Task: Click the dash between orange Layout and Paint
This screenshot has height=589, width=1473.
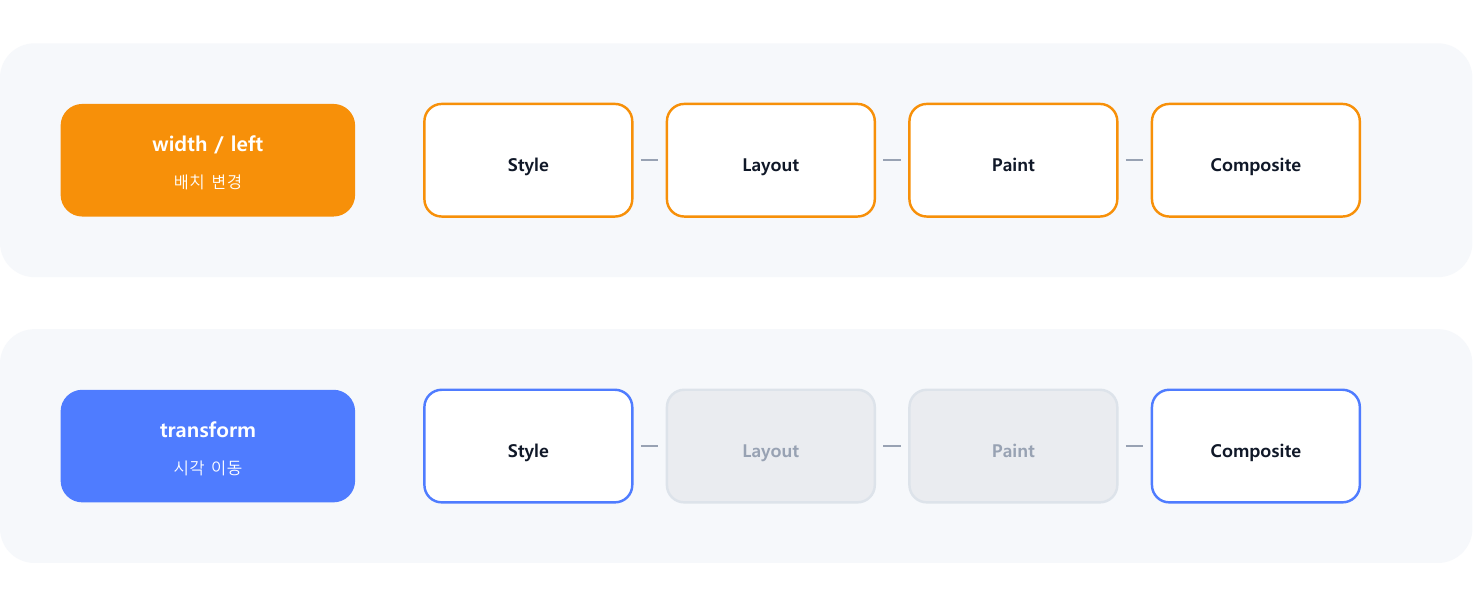Action: 892,160
